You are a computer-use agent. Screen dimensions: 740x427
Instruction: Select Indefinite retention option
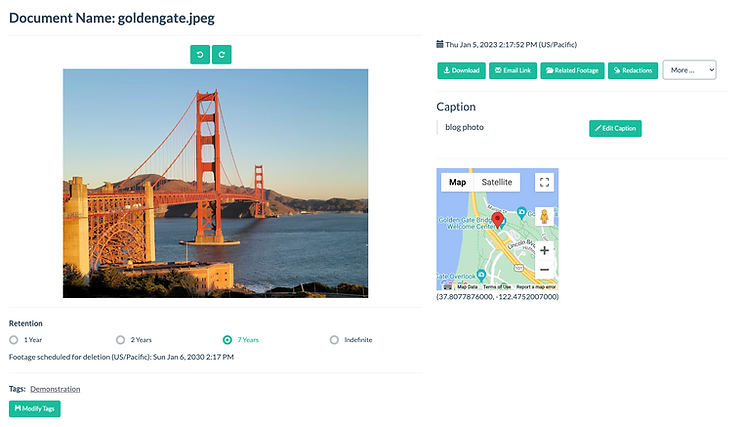(334, 340)
